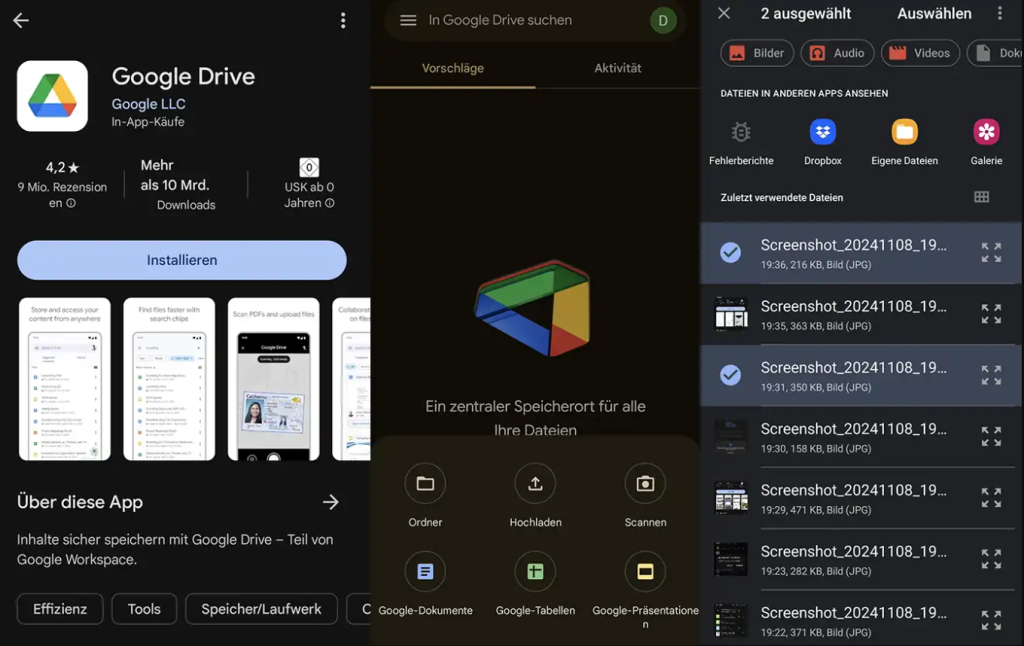
Task: Open the Google-Dokumente creation icon
Action: [x=425, y=571]
